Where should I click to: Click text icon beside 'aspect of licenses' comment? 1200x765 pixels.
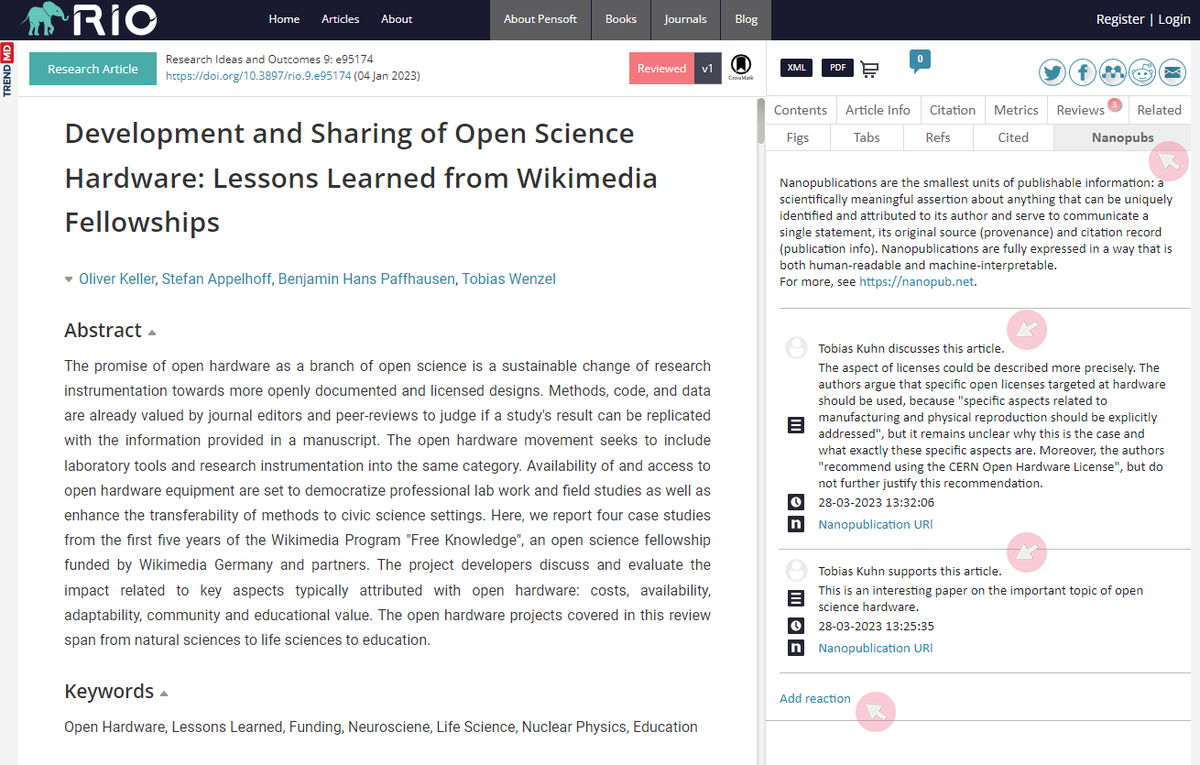796,425
